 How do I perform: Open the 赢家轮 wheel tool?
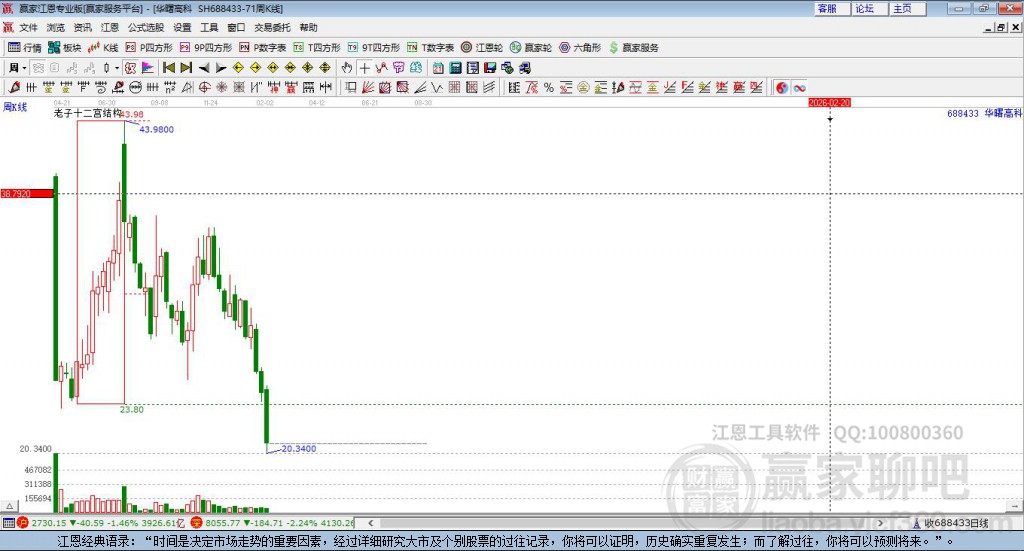[x=531, y=48]
